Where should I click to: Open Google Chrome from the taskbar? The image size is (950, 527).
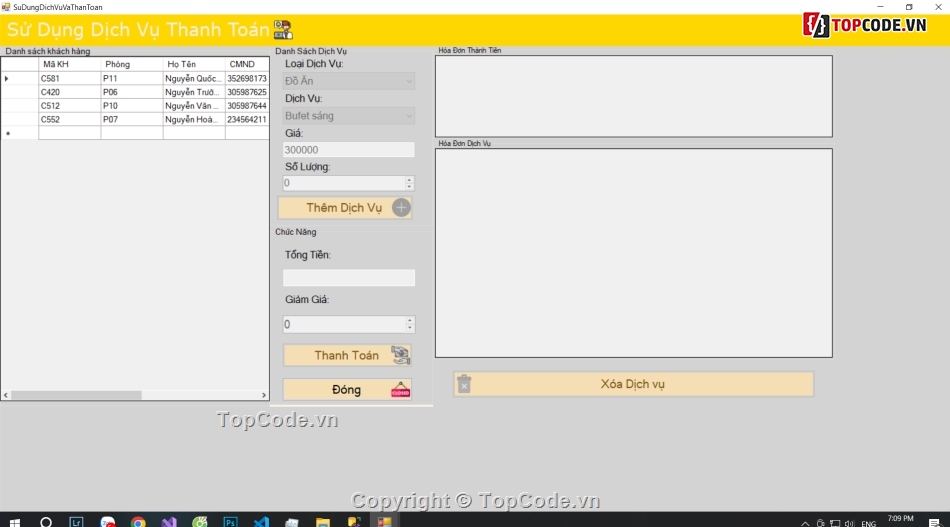point(138,522)
